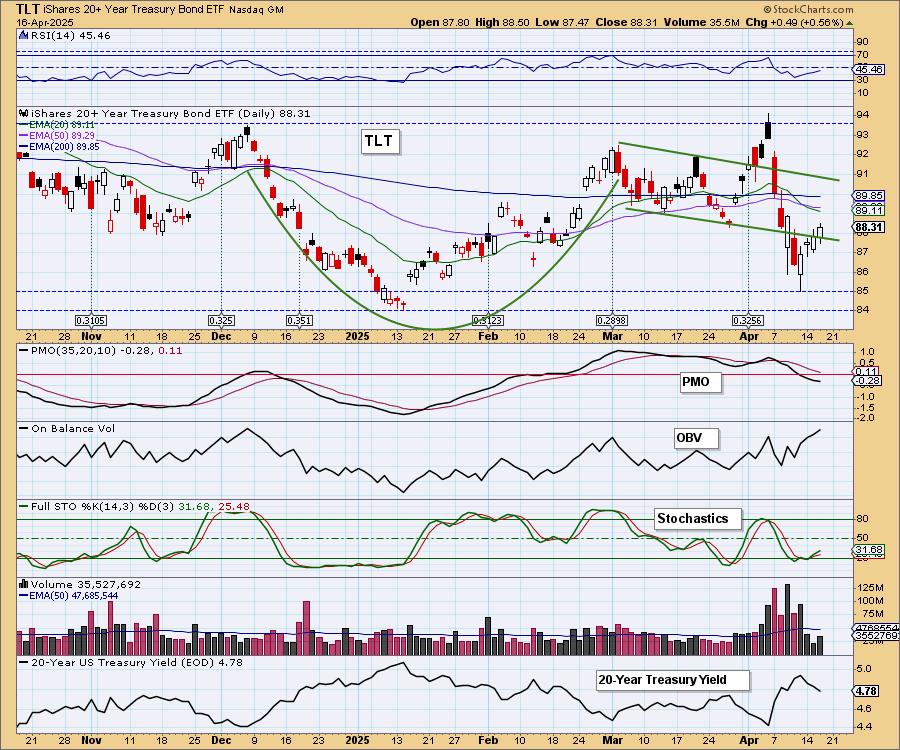This screenshot has width=900, height=750.
Task: Click the 'OBV' annotation box
Action: click(x=695, y=438)
